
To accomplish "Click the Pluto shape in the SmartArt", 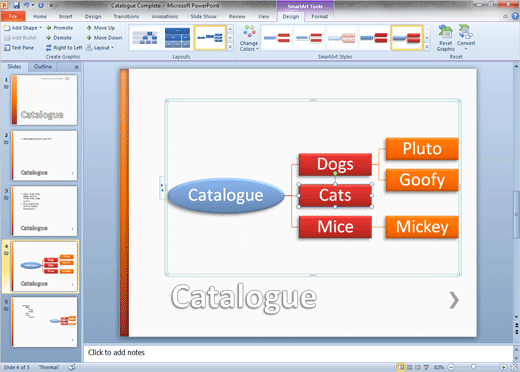I will point(422,149).
